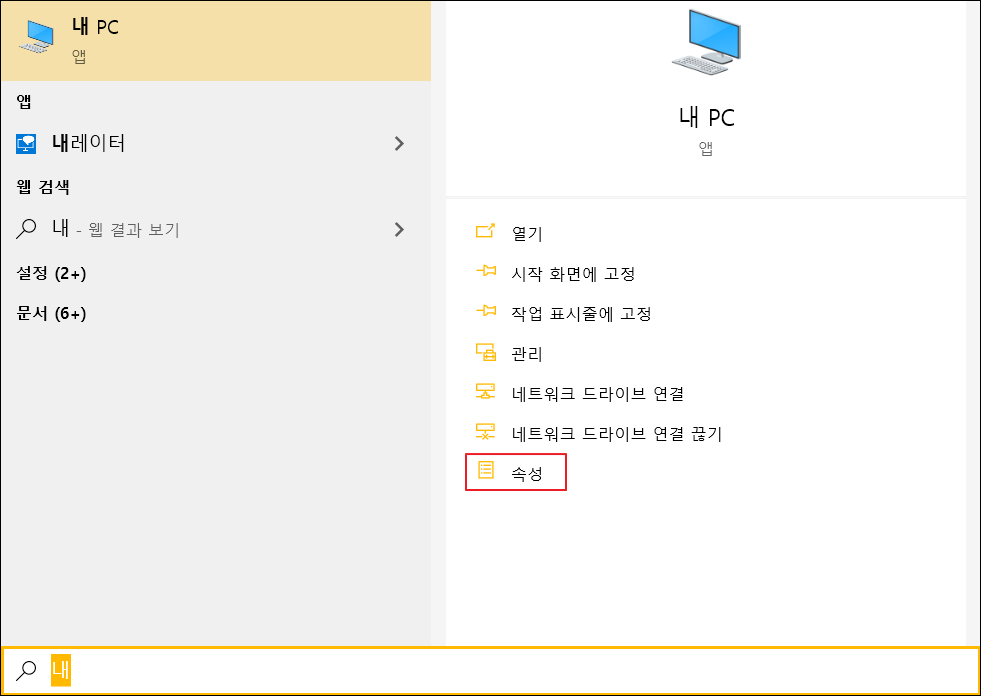Click the large 내 PC preview icon

tap(706, 42)
